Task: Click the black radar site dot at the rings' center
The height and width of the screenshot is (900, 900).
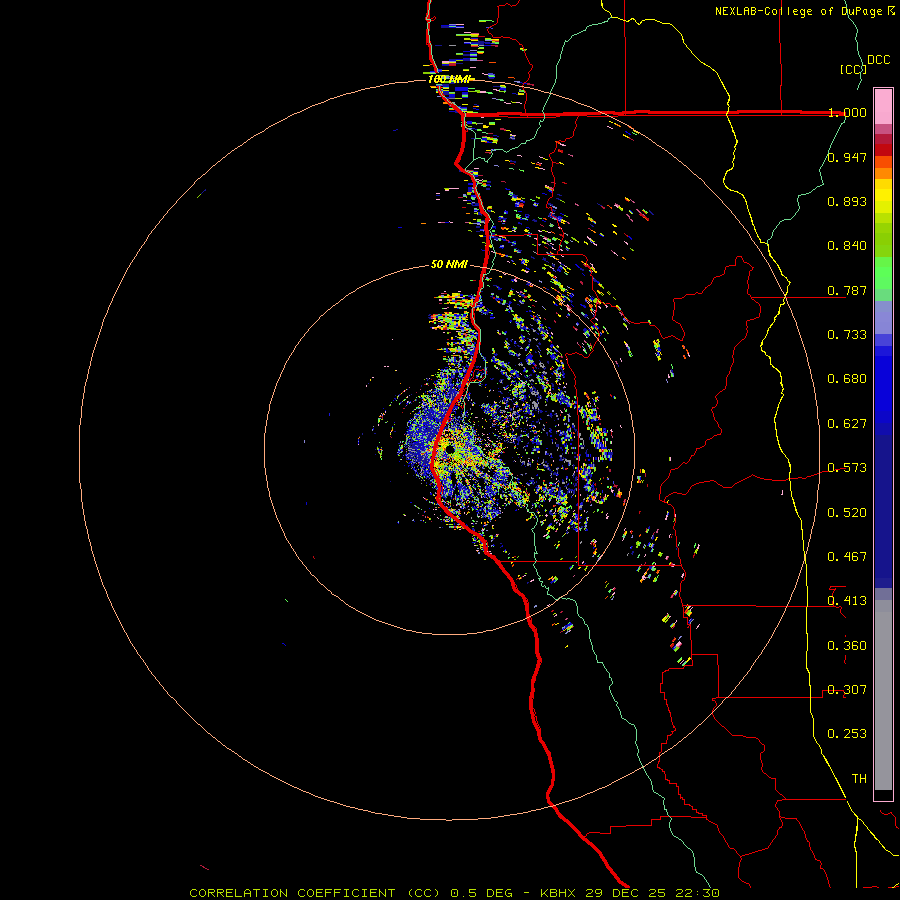Action: coord(449,449)
